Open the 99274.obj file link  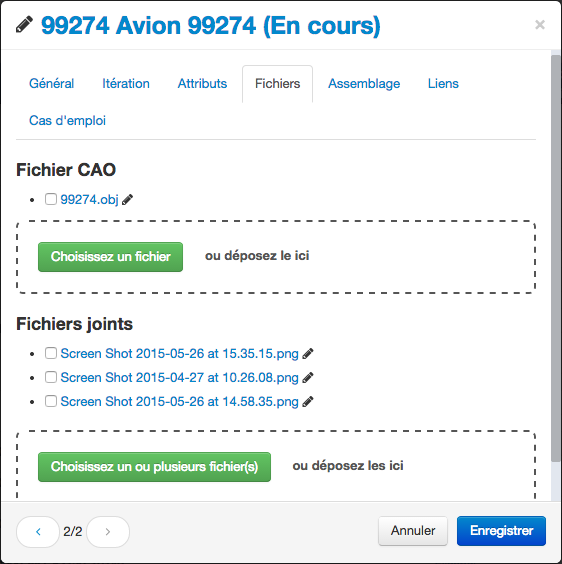(89, 199)
